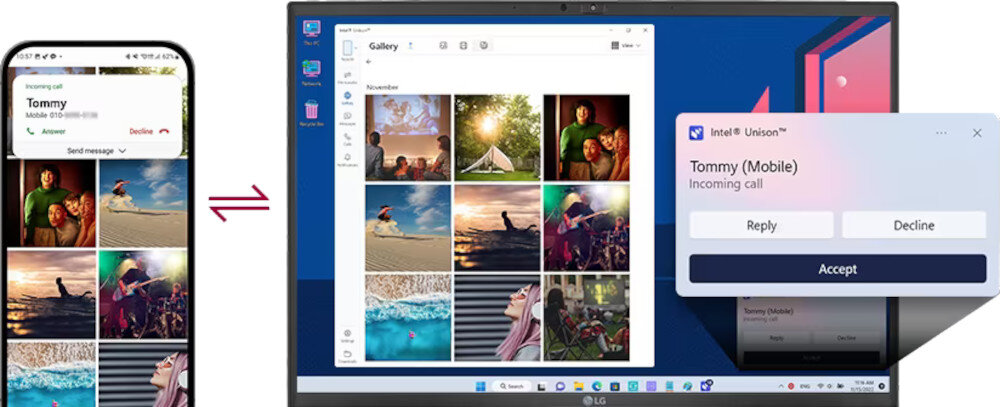Dismiss the Intel Unison notification
This screenshot has width=1000, height=407.
pos(976,133)
